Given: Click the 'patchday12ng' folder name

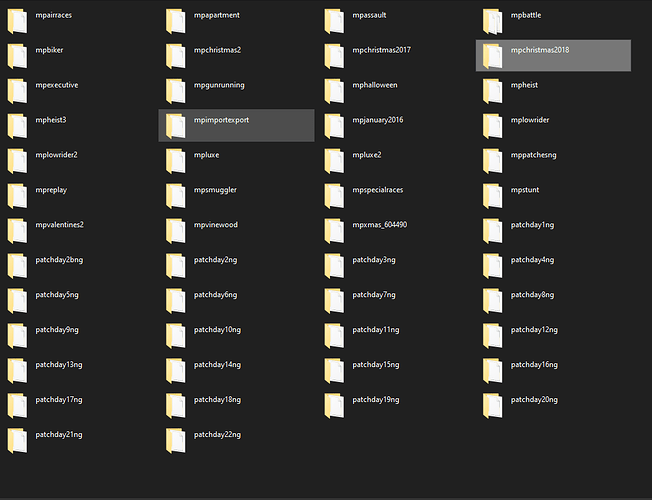Looking at the screenshot, I should 534,330.
